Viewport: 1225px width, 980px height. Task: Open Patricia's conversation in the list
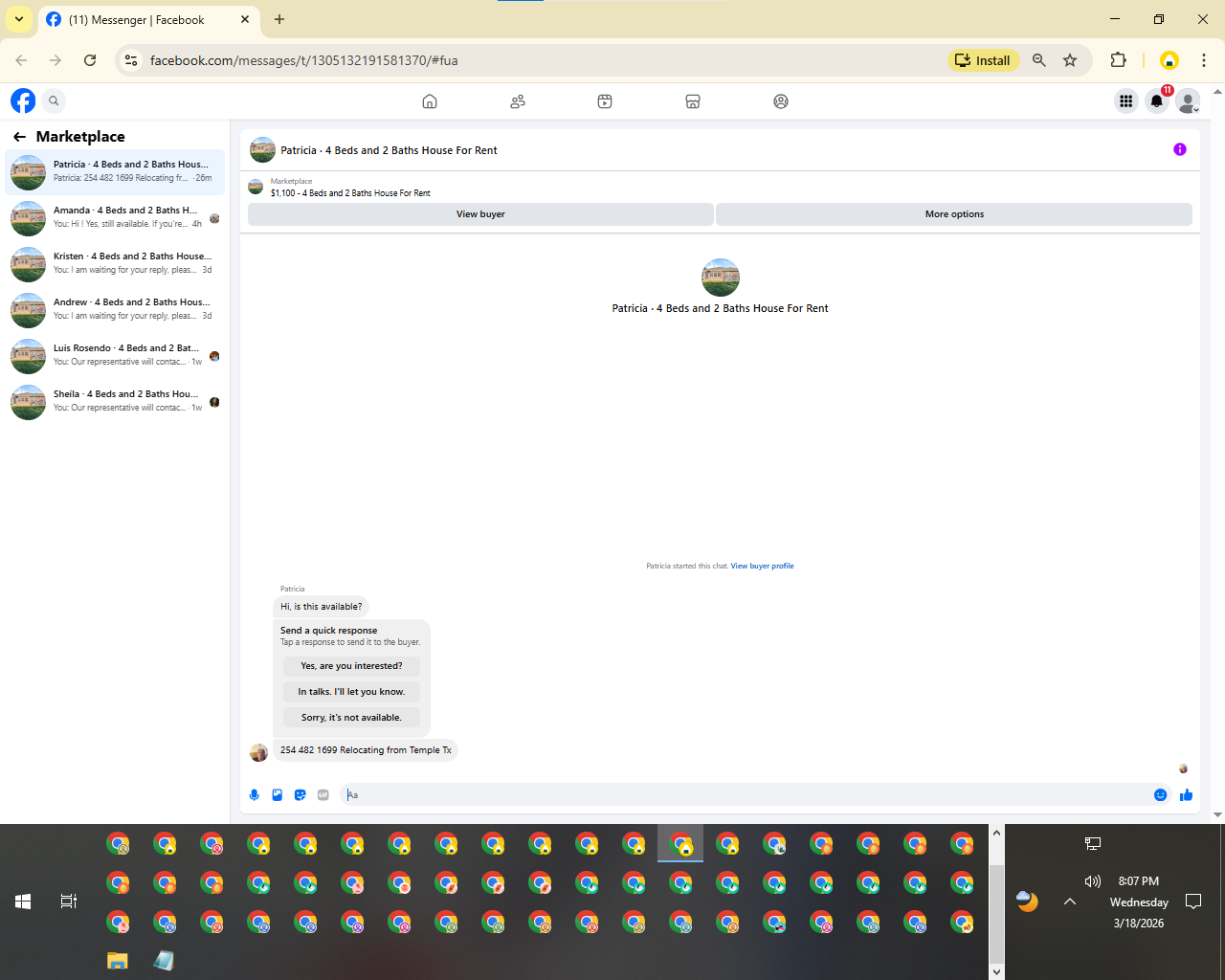pyautogui.click(x=115, y=172)
